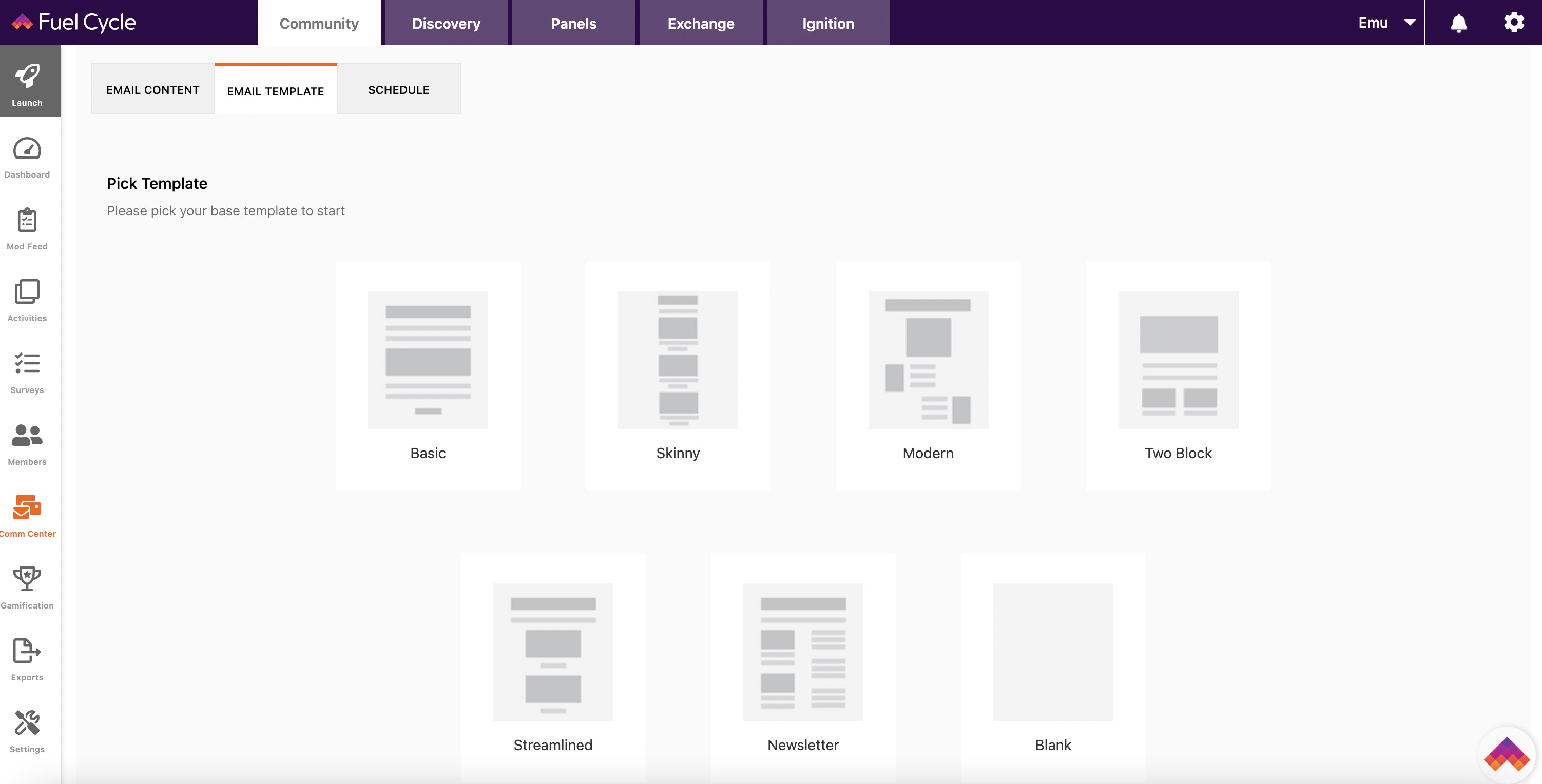Click the Basic template label
This screenshot has width=1542, height=784.
428,453
